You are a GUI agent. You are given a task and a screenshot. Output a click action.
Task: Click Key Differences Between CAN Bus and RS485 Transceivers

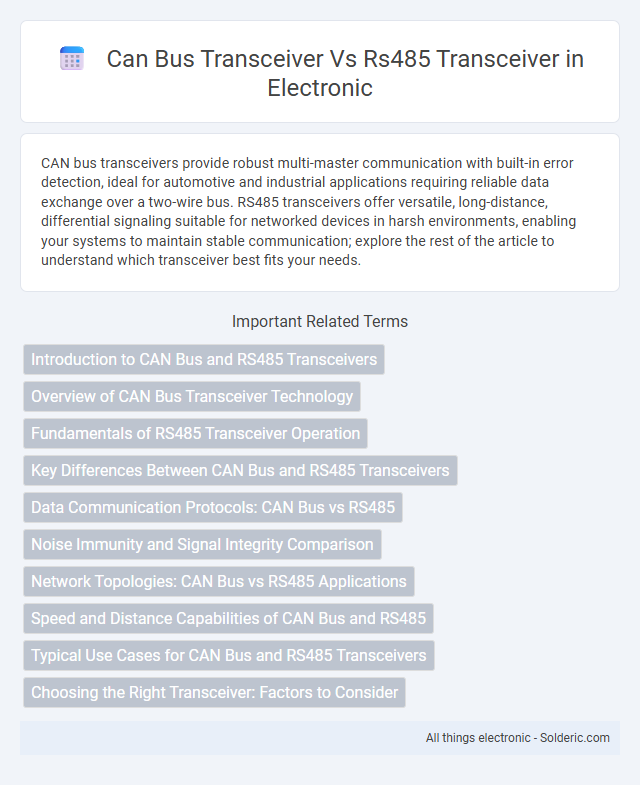[x=240, y=471]
